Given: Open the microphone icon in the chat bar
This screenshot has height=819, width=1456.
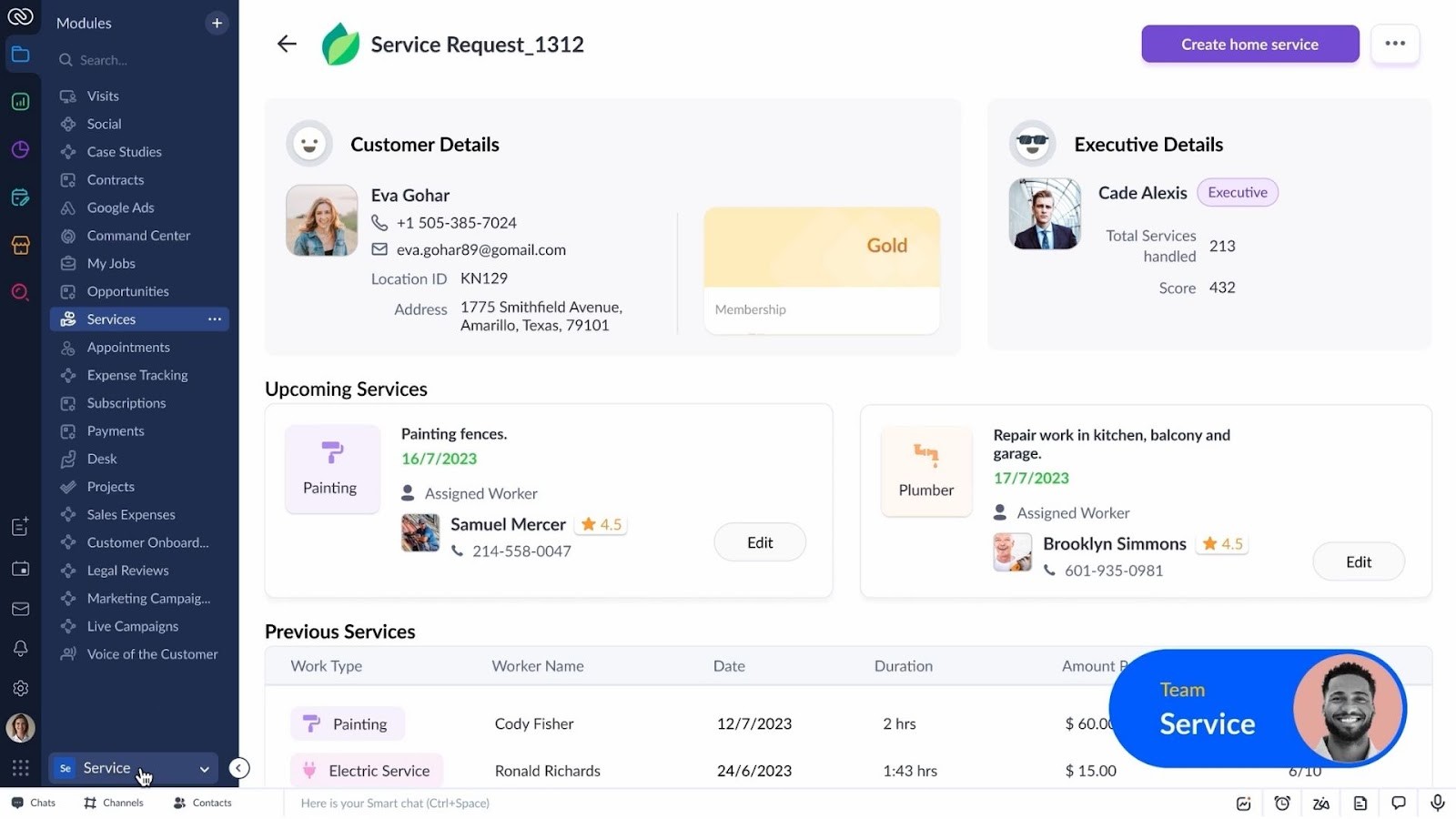Looking at the screenshot, I should click(1437, 803).
